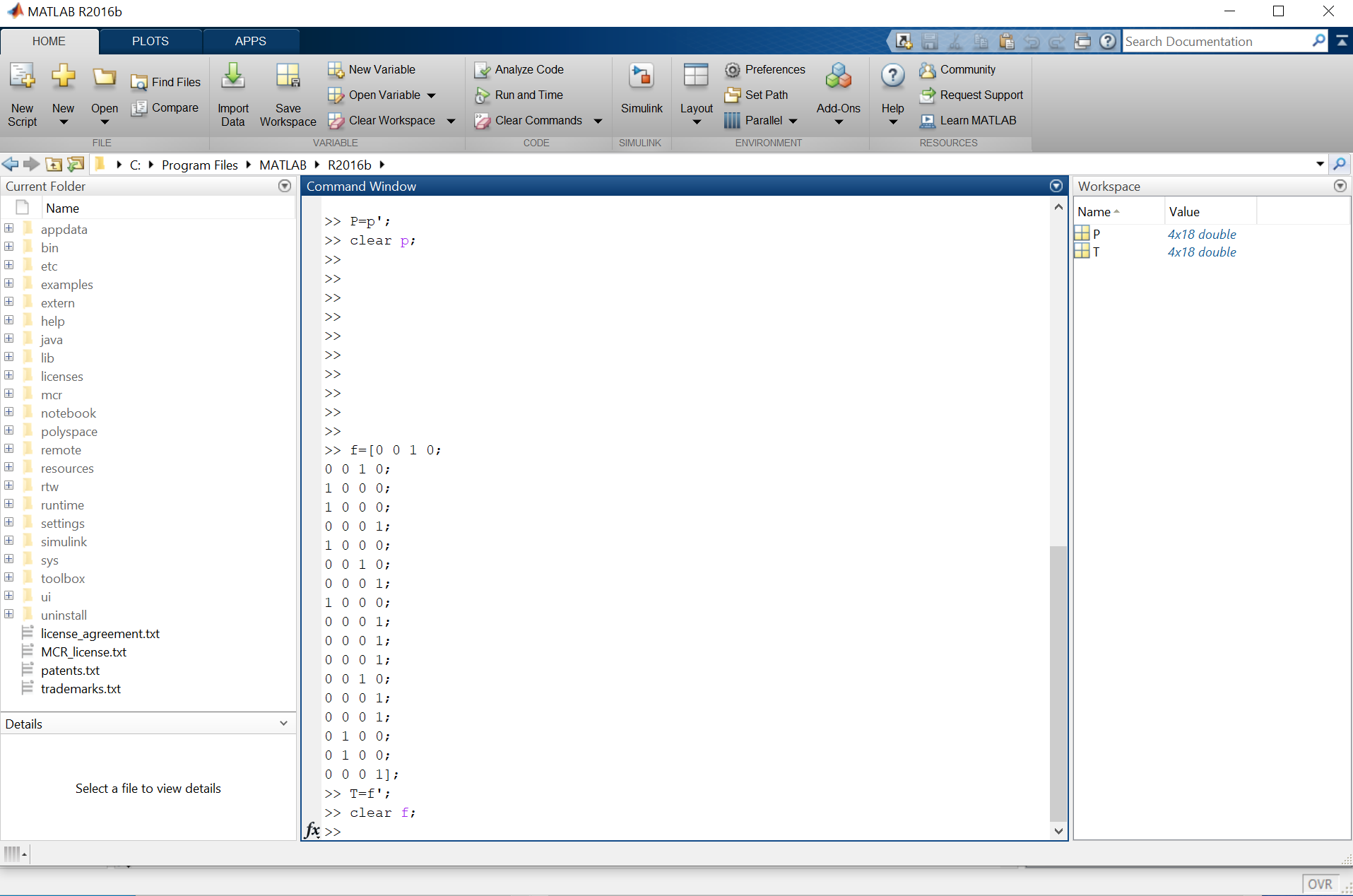Click the quick access undo icon
Screen dimensions: 1353x896
coord(1032,42)
